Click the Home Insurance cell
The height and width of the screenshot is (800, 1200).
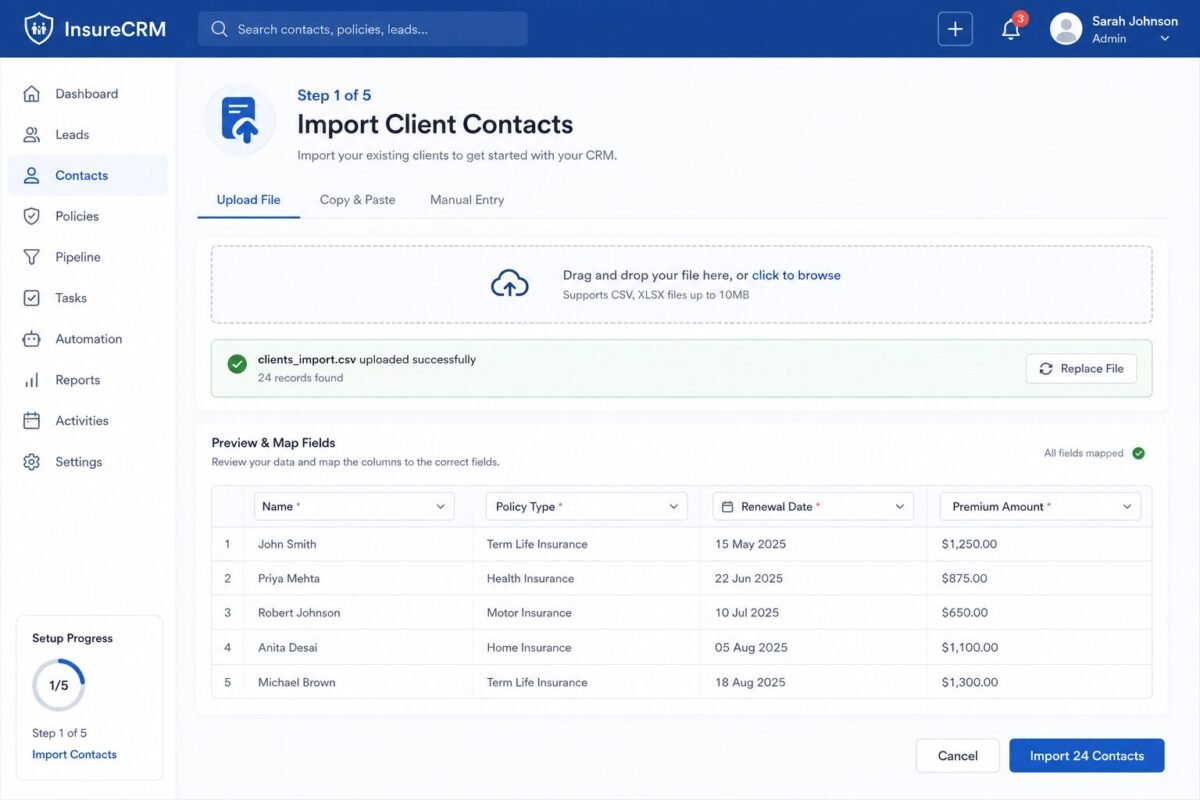click(529, 648)
